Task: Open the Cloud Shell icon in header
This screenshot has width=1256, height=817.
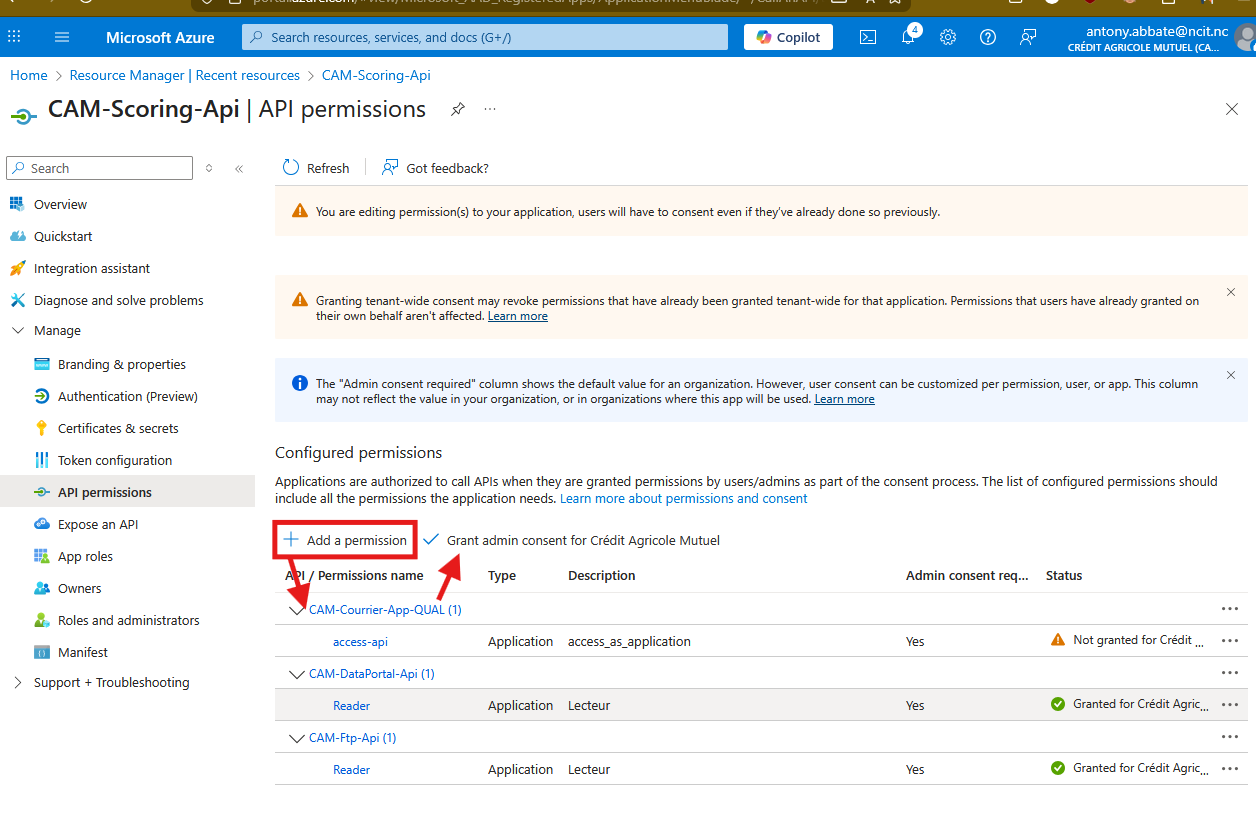Action: coord(868,37)
